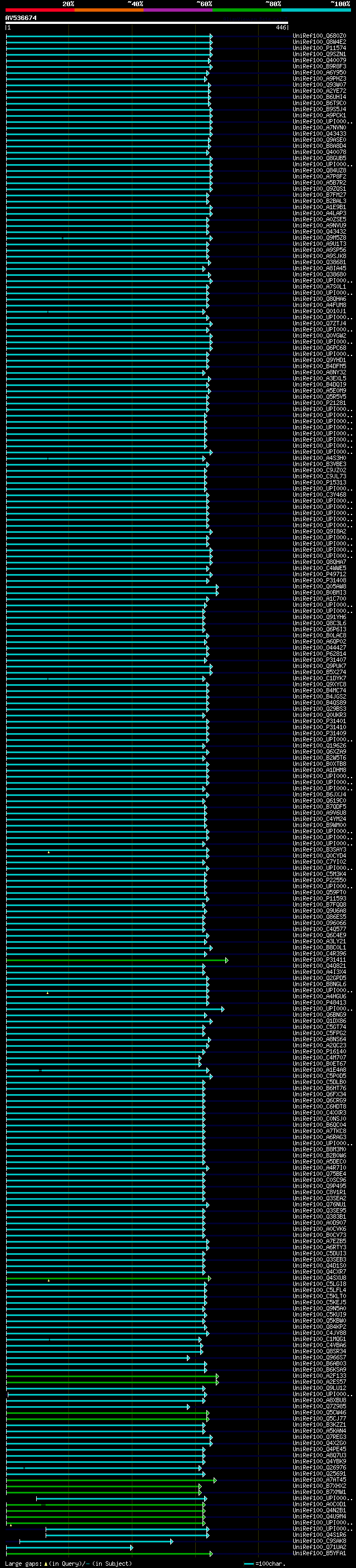Select hit UniRef100_Q9ZQS1
The width and height of the screenshot is (356, 1568).
pos(319,189)
